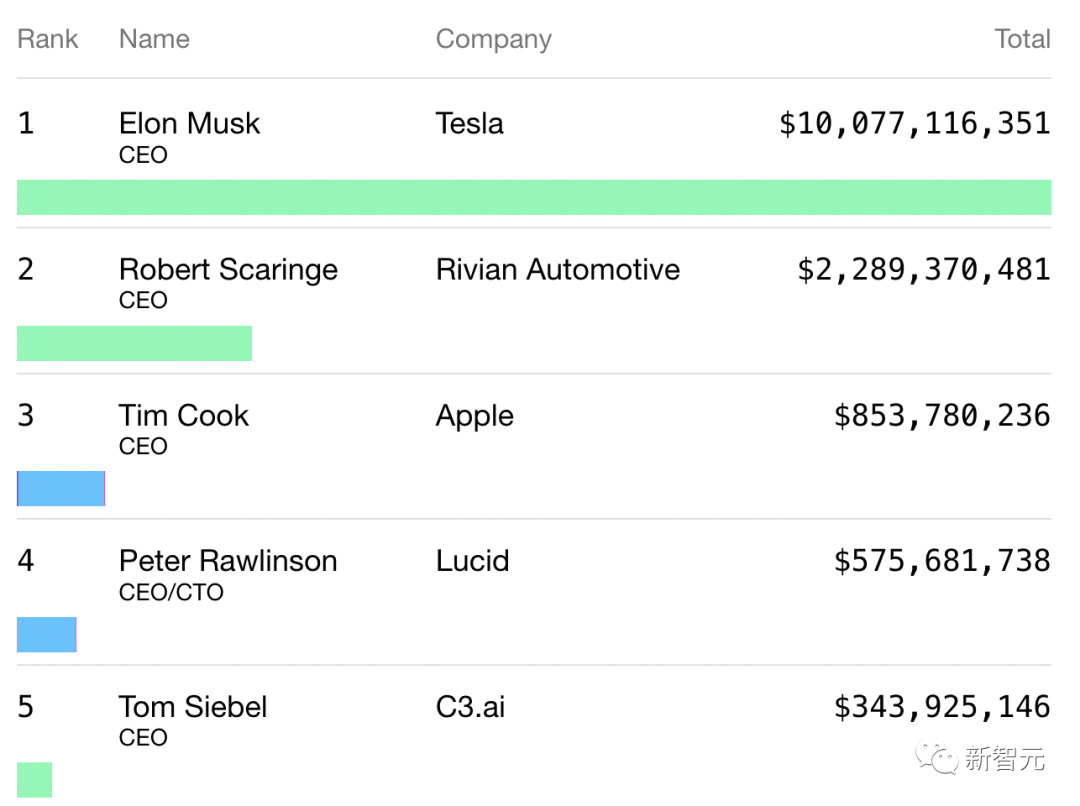Viewport: 1080px width, 806px height.
Task: Click the Total column header
Action: (1022, 39)
